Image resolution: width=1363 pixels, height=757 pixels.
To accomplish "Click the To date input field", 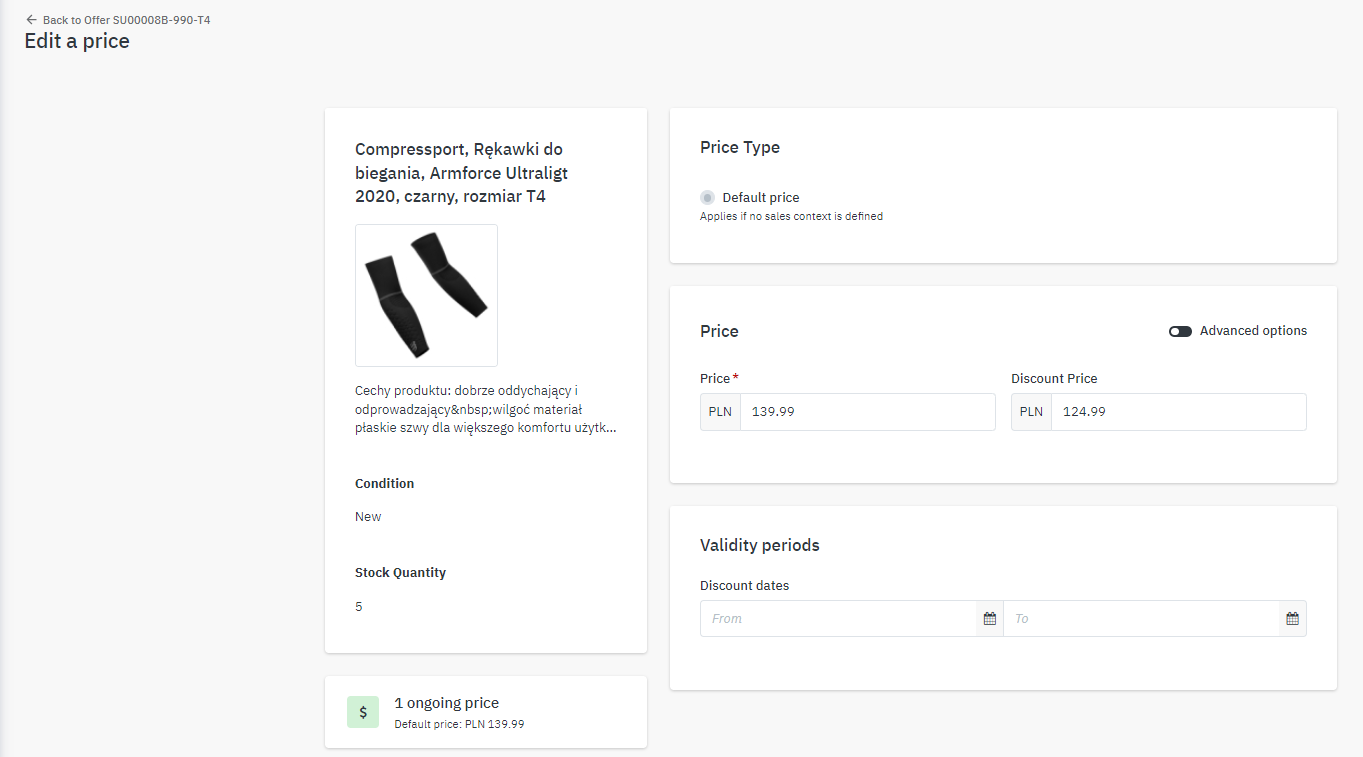I will [1141, 619].
